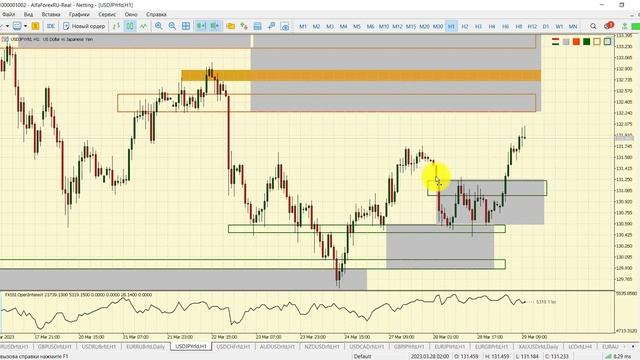This screenshot has height=360, width=640.
Task: Take chart screenshot with camera icon
Action: pos(285,27)
